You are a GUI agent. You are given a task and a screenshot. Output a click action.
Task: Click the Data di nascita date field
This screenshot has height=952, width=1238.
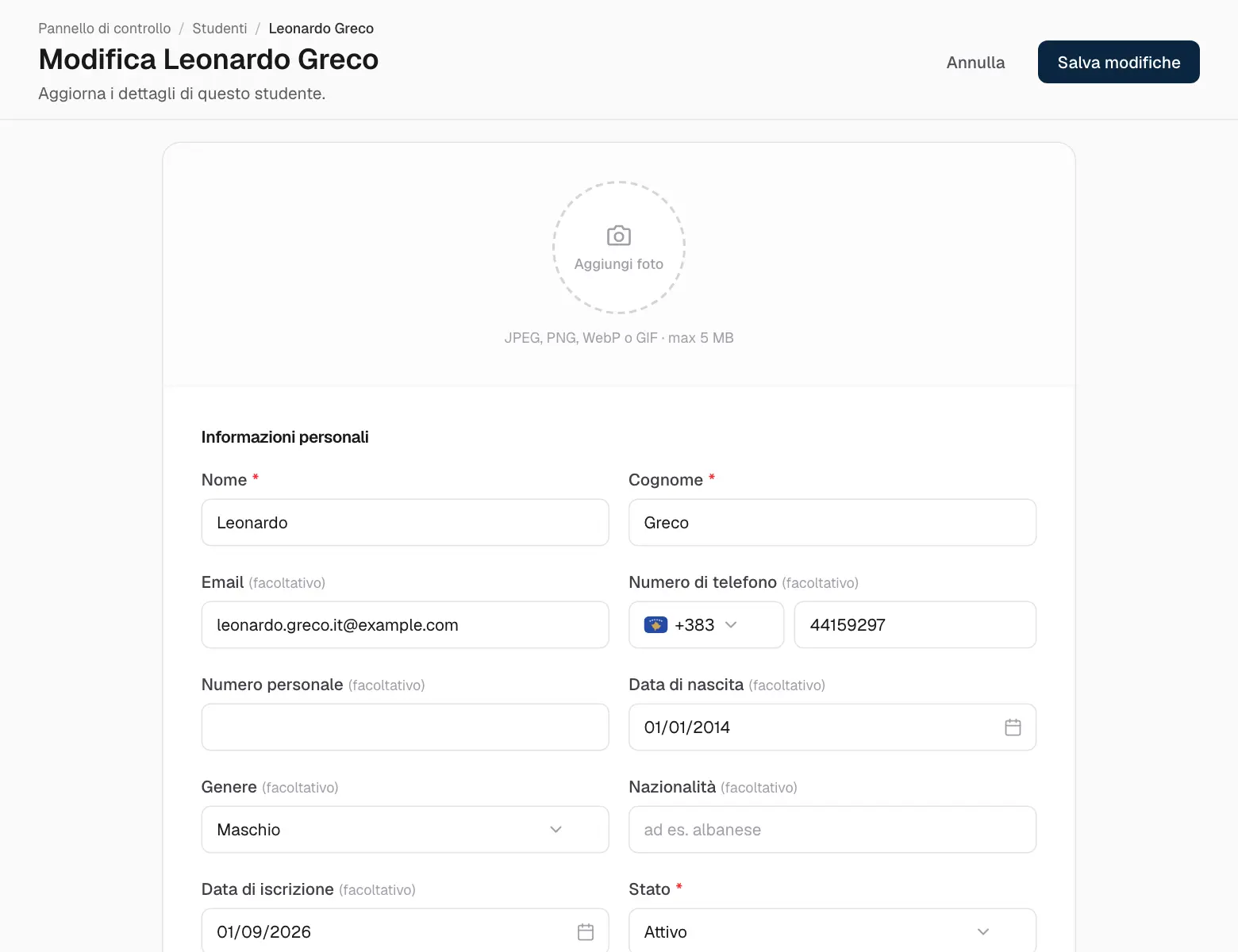(832, 727)
